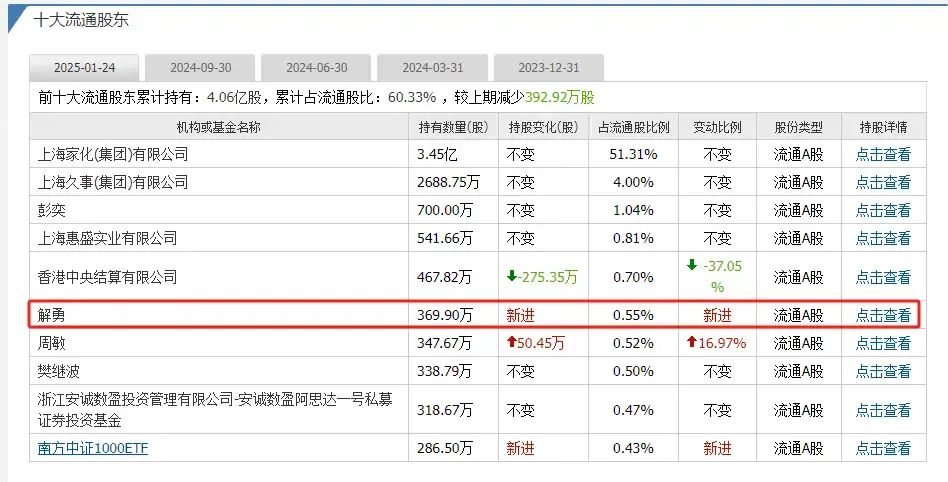Click the 369.90万 holdings value
Viewport: 948px width, 482px height.
click(x=445, y=315)
